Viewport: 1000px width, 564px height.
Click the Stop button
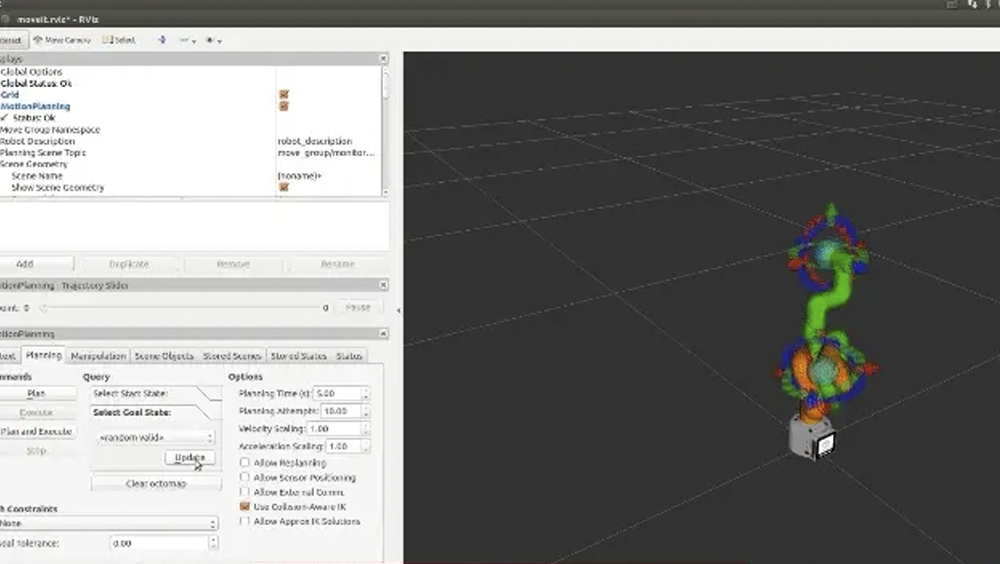point(36,450)
